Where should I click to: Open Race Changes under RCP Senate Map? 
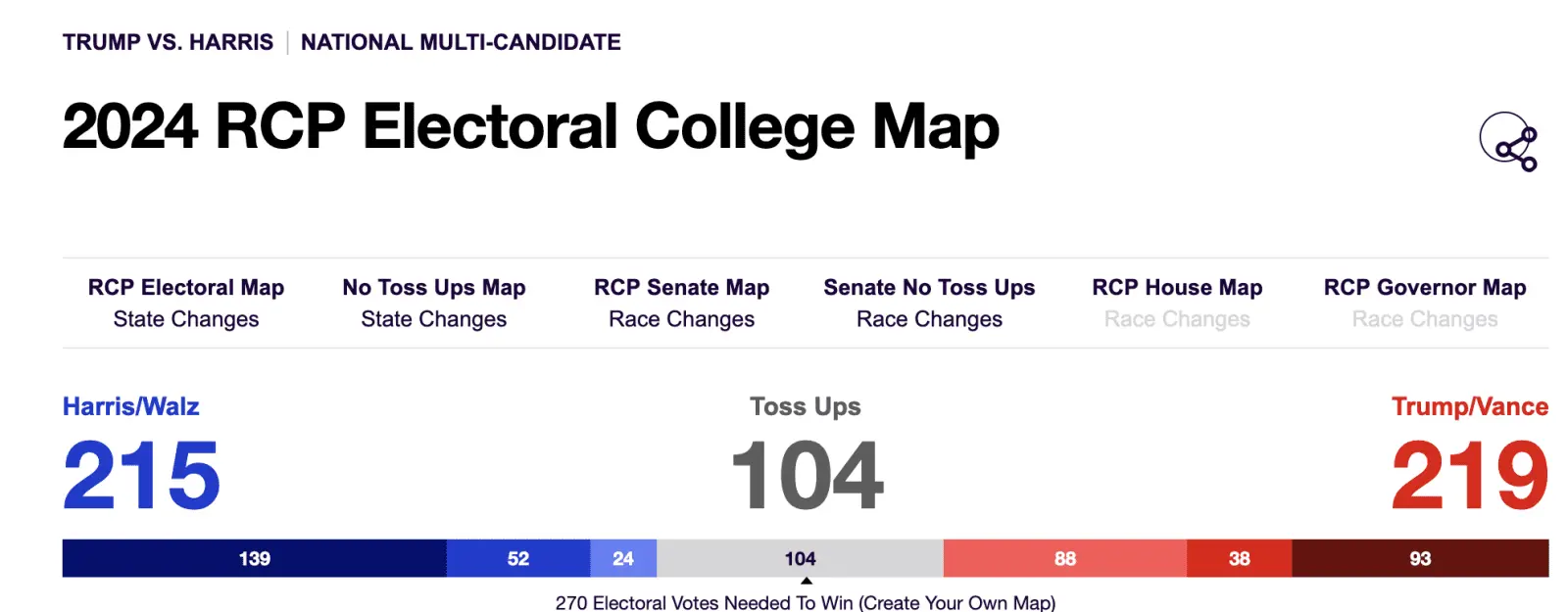point(681,319)
